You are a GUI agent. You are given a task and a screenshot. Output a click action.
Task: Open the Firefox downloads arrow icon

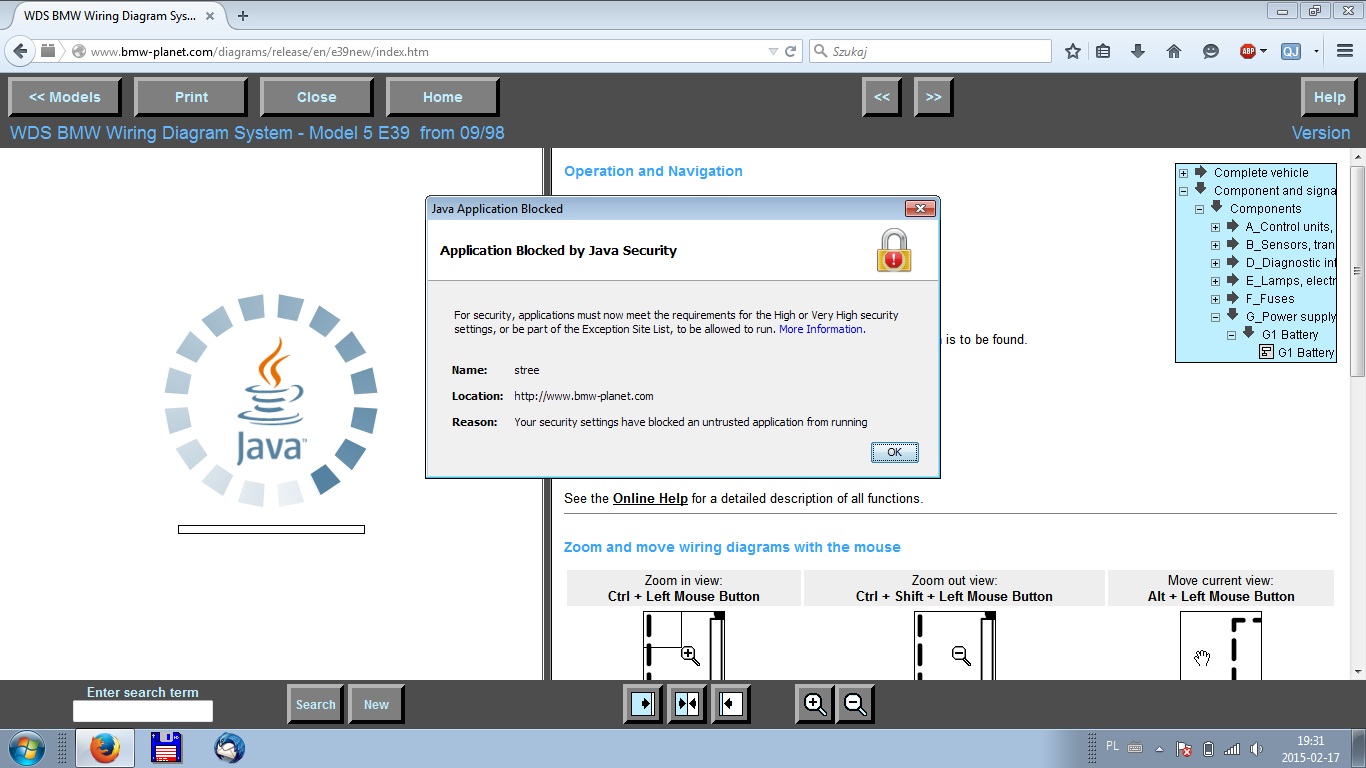1138,51
